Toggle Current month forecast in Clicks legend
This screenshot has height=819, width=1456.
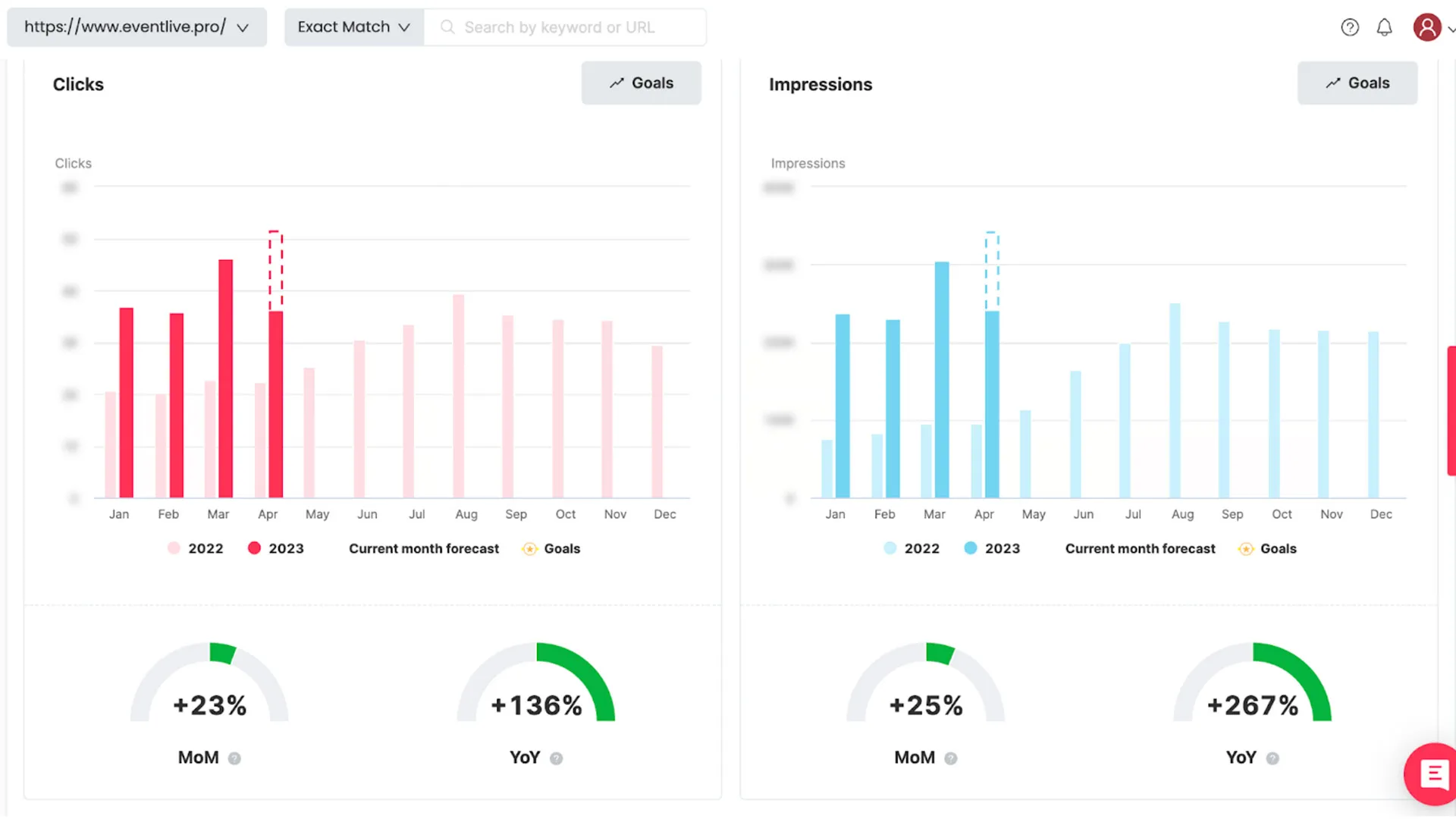pyautogui.click(x=423, y=548)
